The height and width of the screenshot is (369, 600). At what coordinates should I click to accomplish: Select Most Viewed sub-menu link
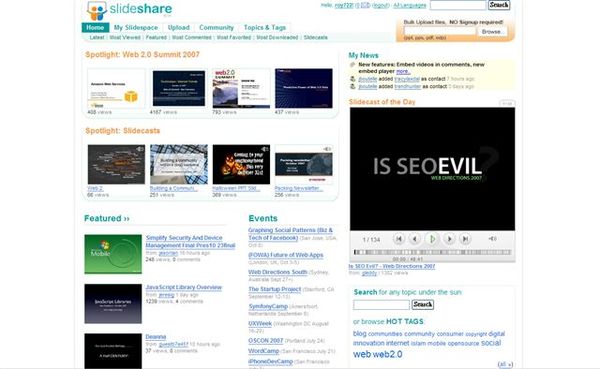tap(125, 38)
